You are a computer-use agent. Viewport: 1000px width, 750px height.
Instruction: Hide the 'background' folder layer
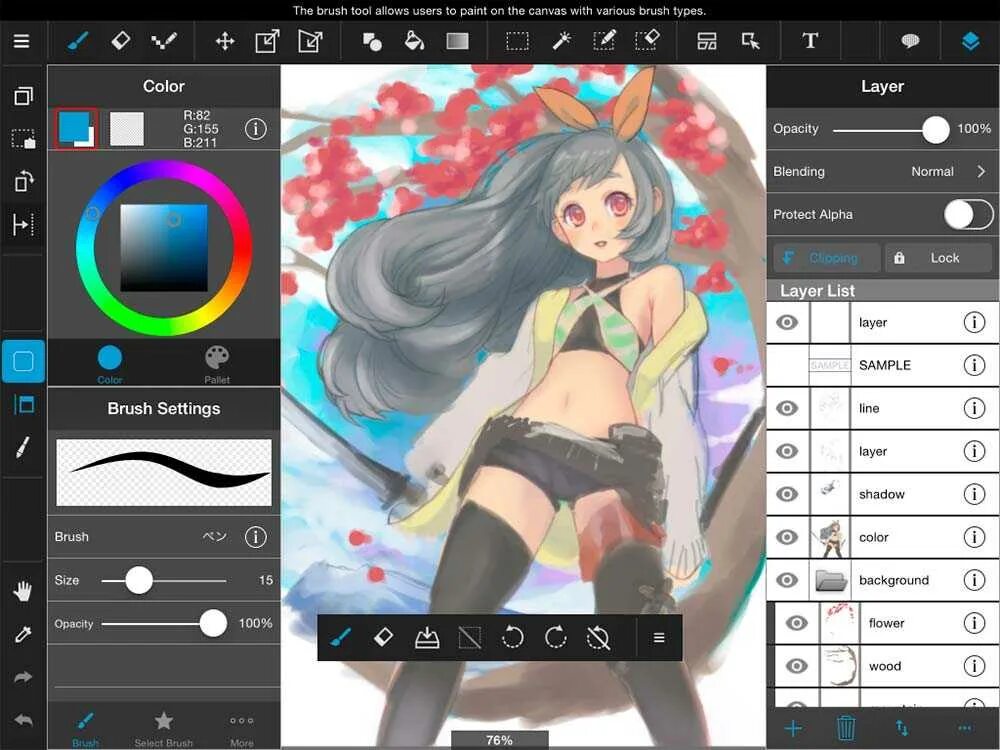point(787,580)
